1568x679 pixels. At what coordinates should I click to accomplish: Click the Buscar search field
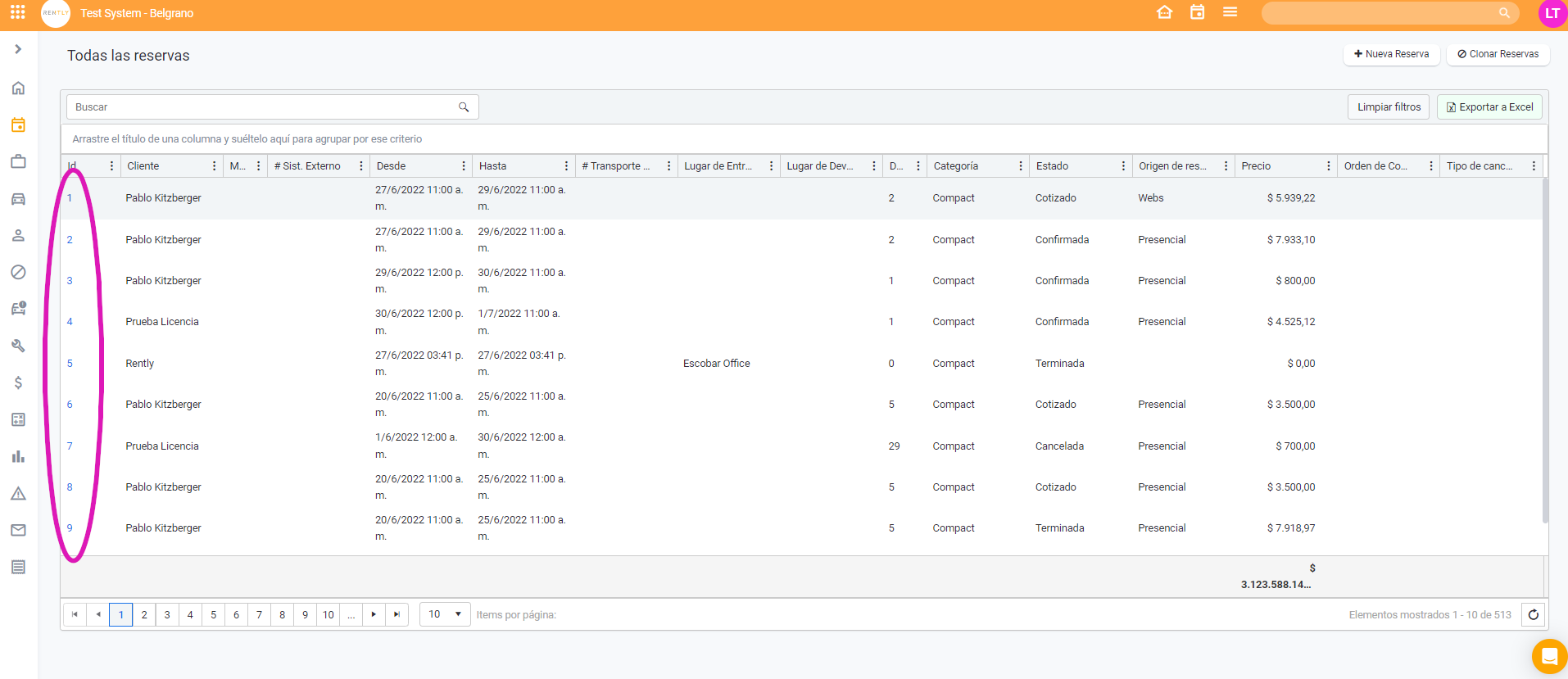click(262, 107)
